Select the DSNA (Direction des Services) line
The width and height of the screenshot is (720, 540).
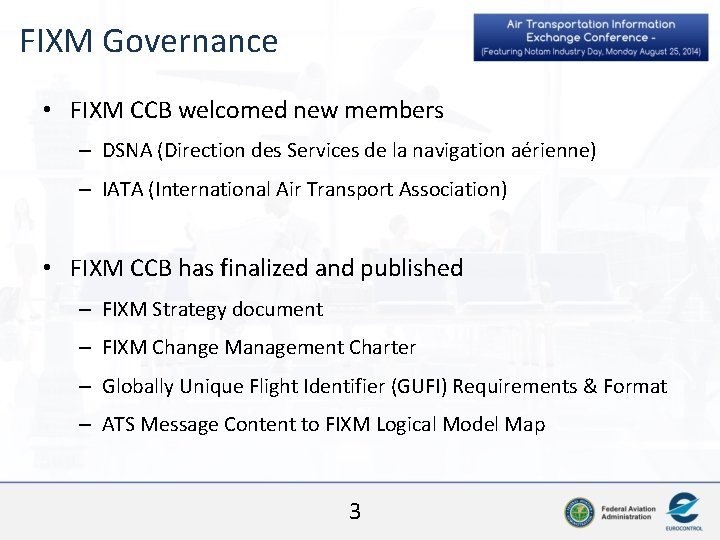pyautogui.click(x=349, y=150)
